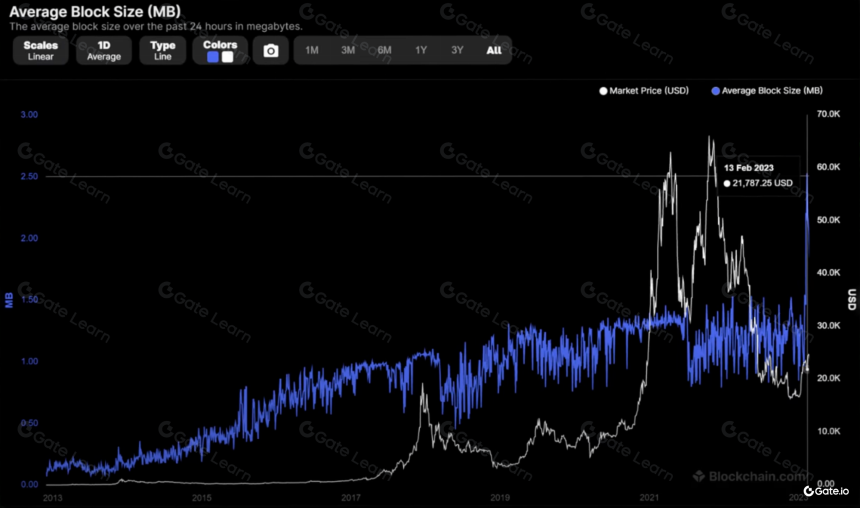Click the blue color swatch

pos(213,57)
